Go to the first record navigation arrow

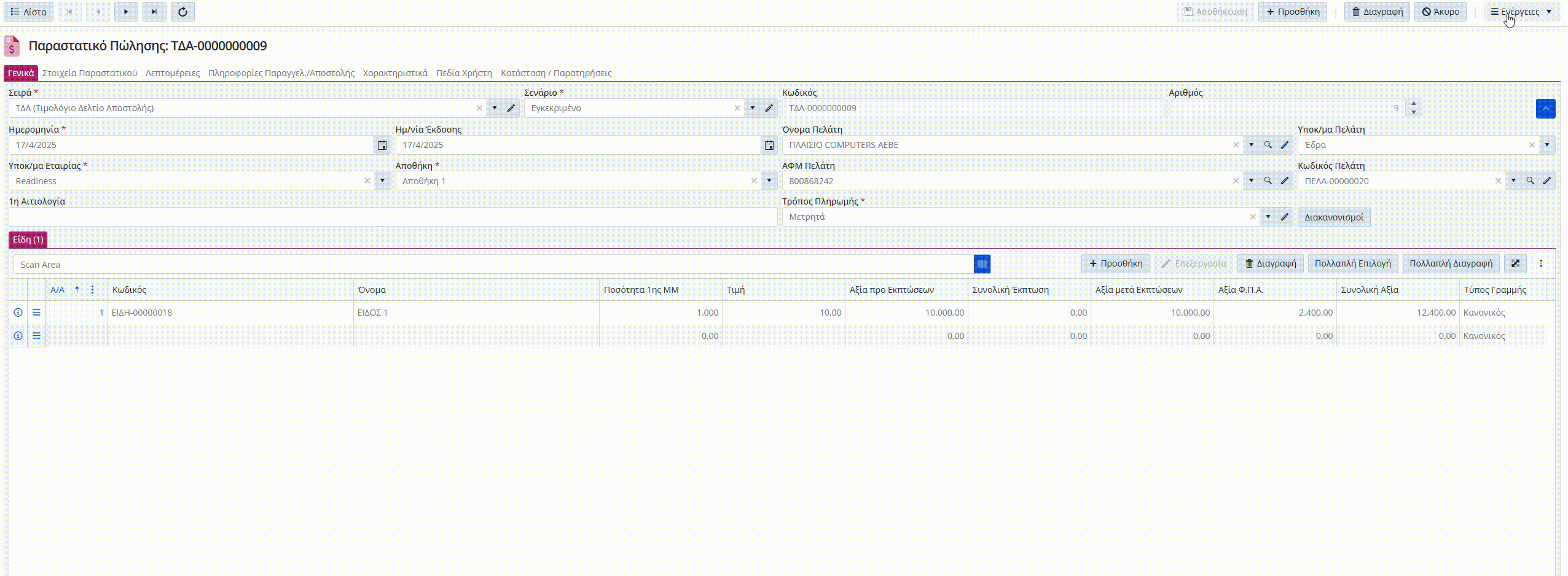69,12
